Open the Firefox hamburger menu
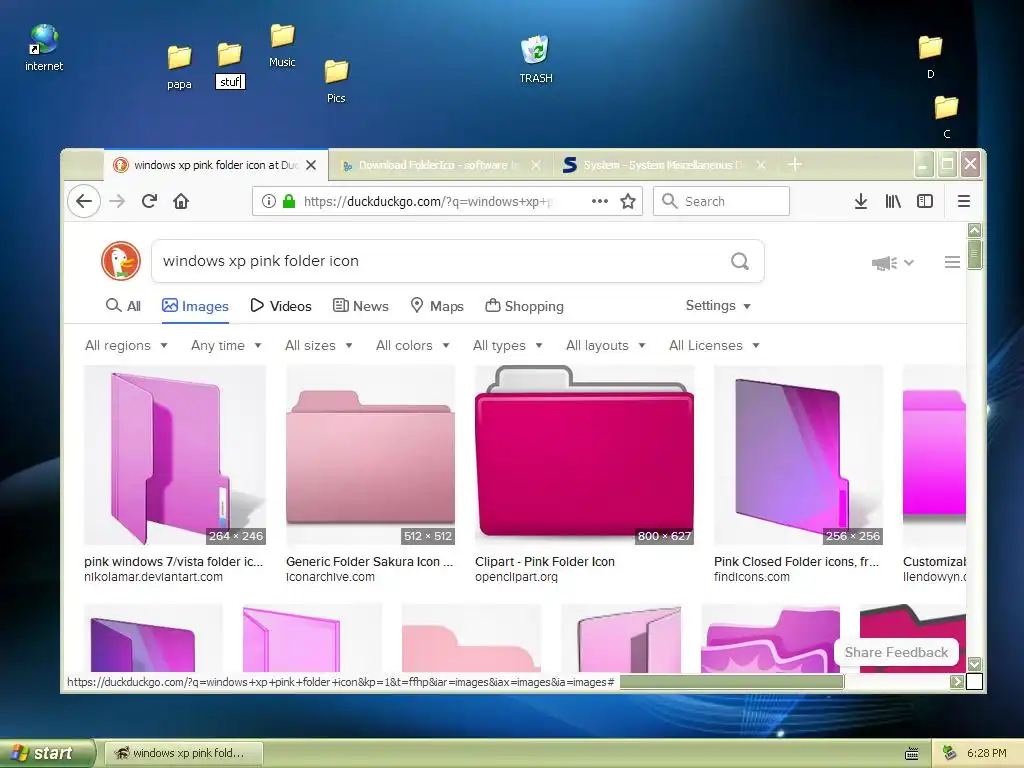This screenshot has height=768, width=1024. 964,201
